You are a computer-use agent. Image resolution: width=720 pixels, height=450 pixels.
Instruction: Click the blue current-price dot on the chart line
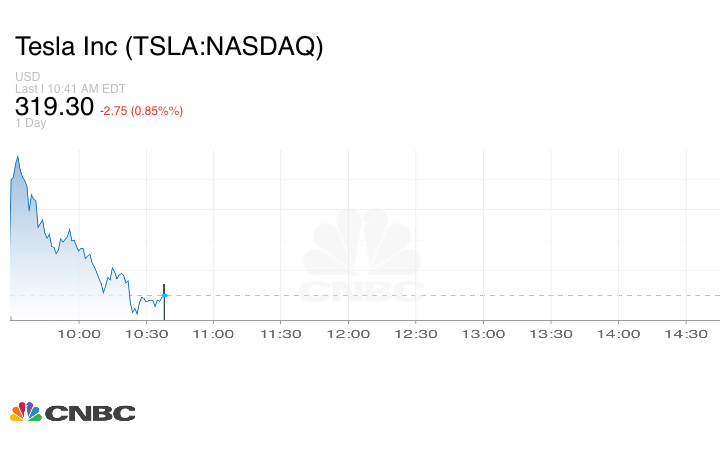tap(165, 295)
